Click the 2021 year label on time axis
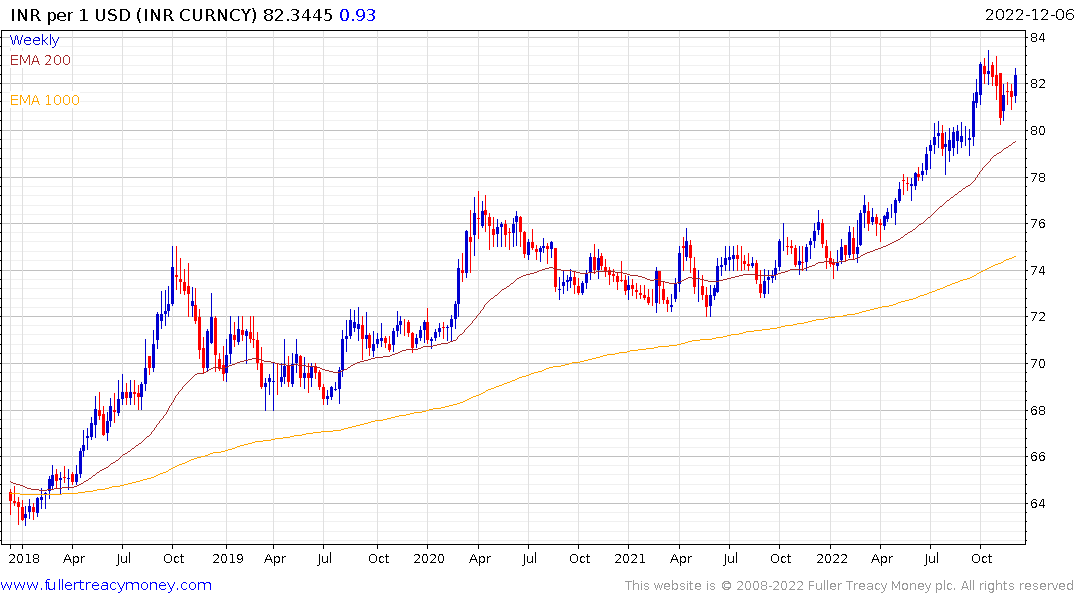1075x600 pixels. [630, 559]
